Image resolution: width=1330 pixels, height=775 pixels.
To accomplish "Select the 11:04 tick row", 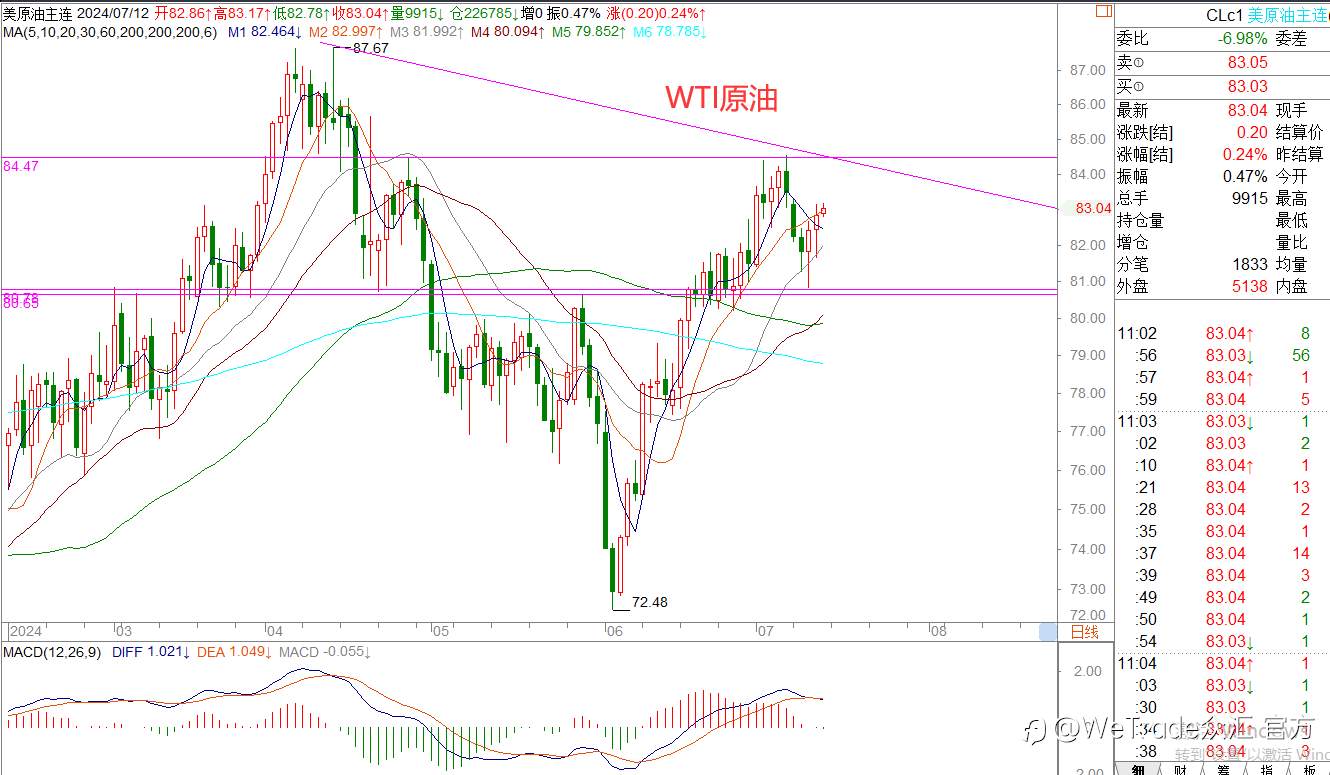I will pyautogui.click(x=1223, y=663).
